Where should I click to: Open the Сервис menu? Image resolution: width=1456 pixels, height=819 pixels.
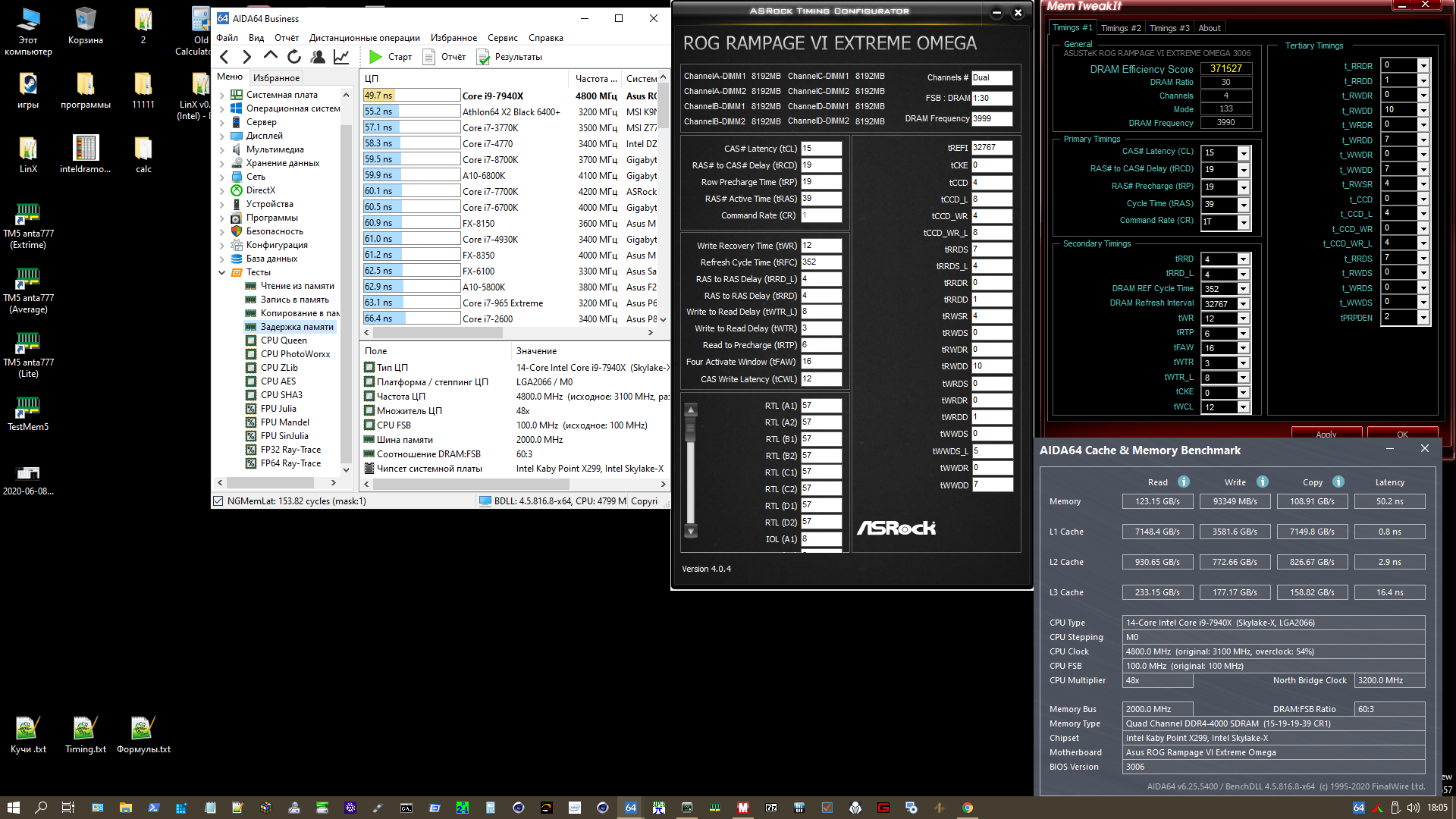coord(502,38)
